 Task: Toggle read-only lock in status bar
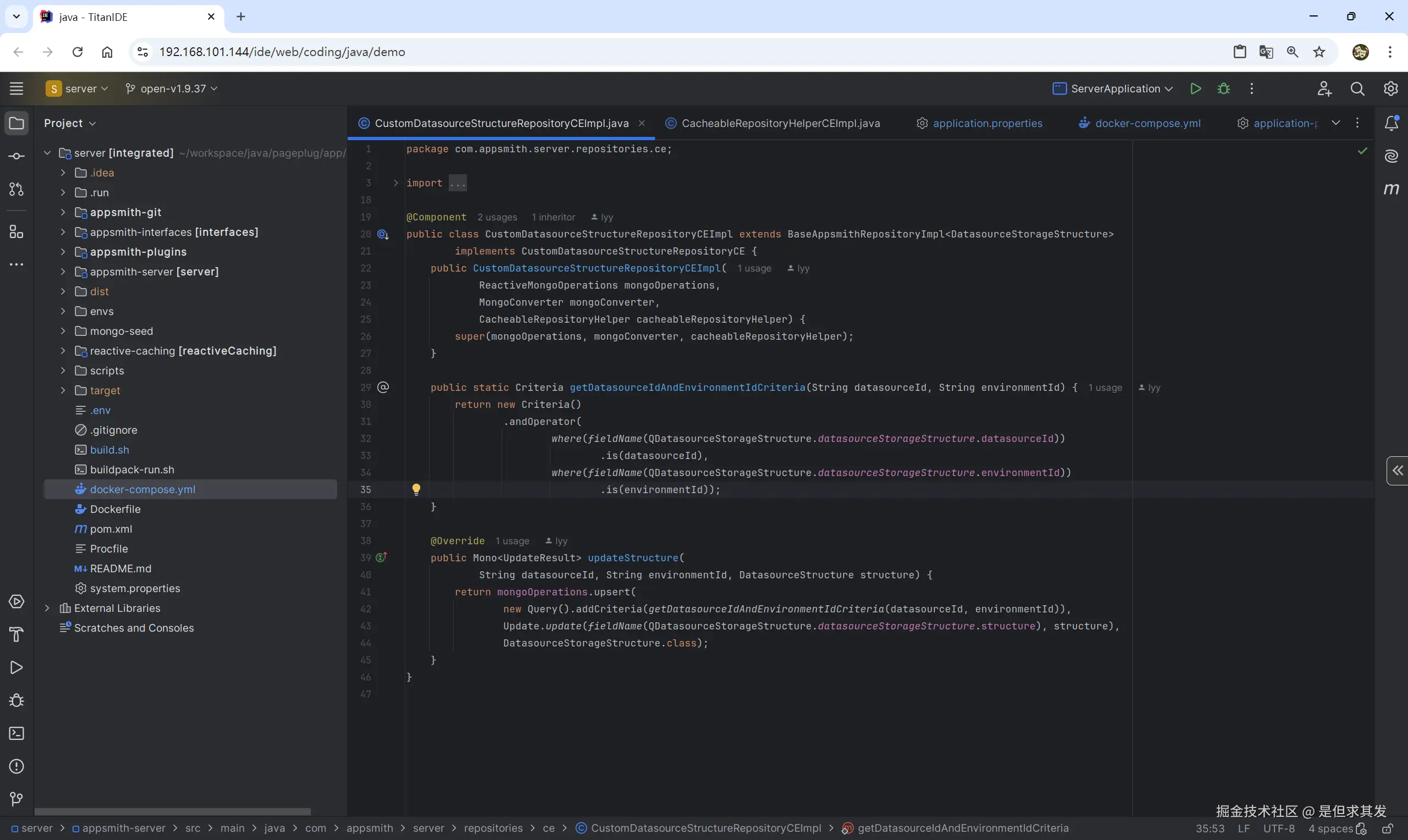tap(1388, 828)
